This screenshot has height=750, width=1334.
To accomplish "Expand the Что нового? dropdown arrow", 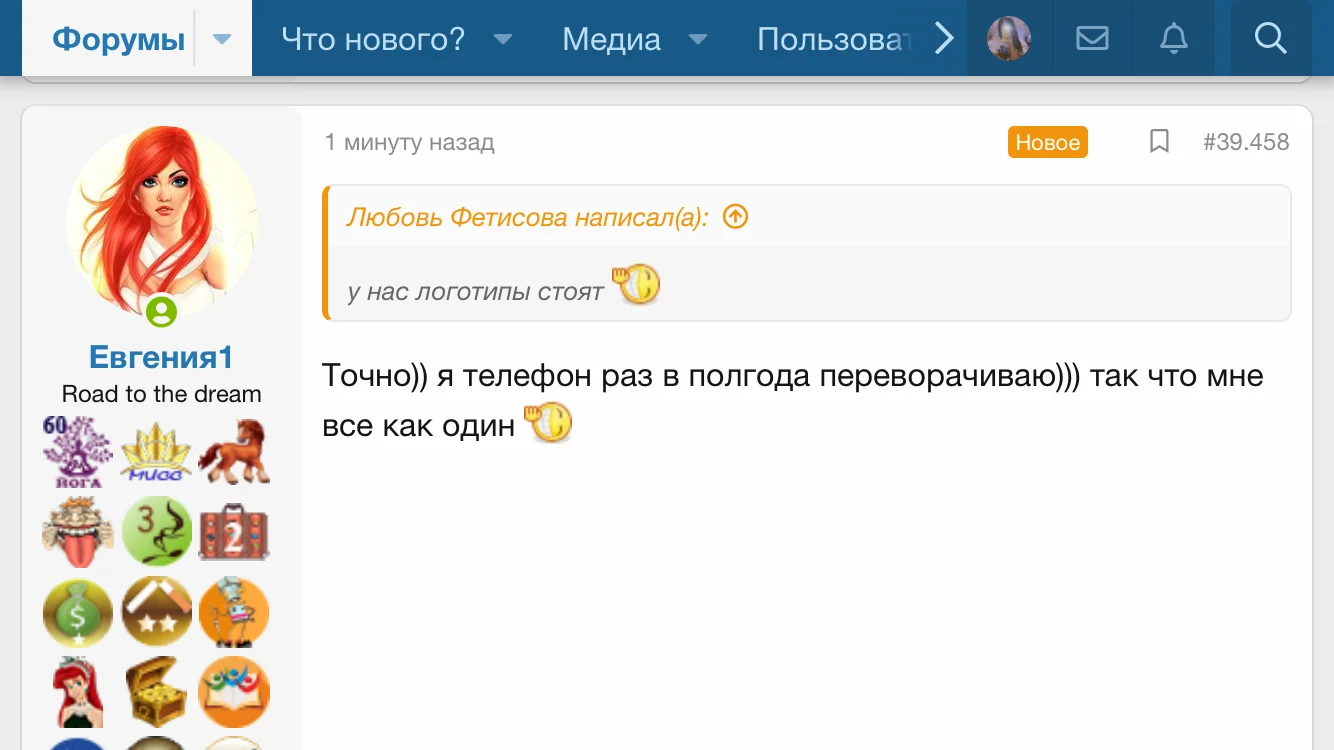I will click(503, 39).
